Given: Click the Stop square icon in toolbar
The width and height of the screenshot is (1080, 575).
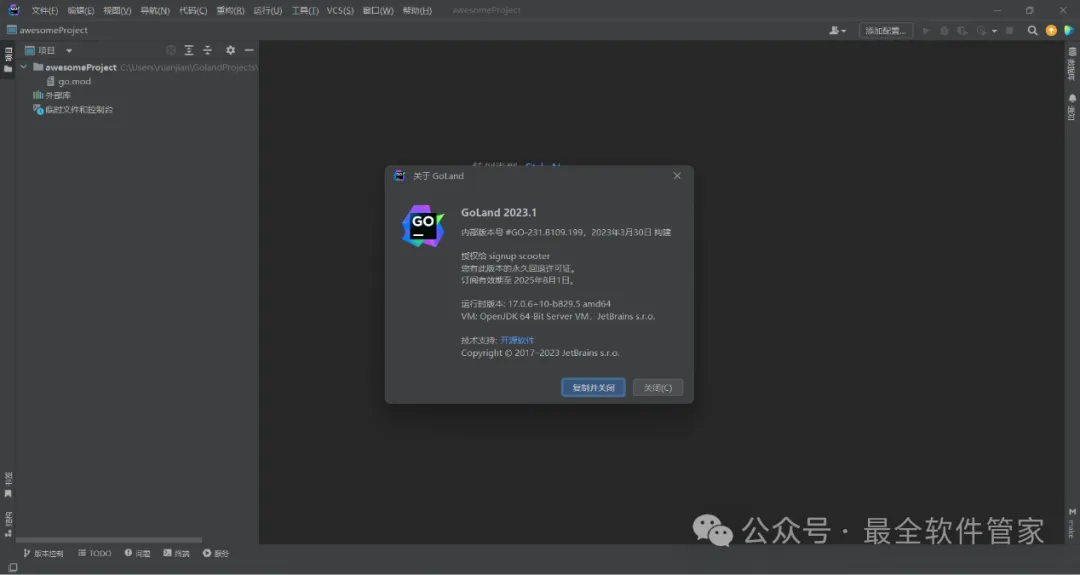Looking at the screenshot, I should 1010,30.
